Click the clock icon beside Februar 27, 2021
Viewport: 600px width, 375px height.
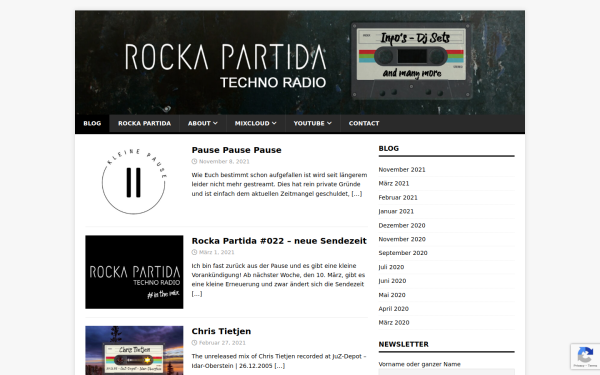194,343
